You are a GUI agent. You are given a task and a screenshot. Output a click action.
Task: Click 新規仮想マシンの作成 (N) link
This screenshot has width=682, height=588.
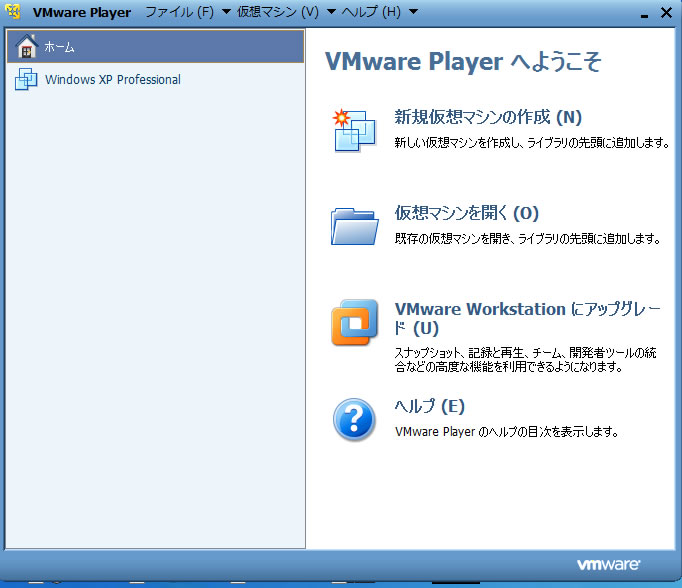pyautogui.click(x=488, y=117)
